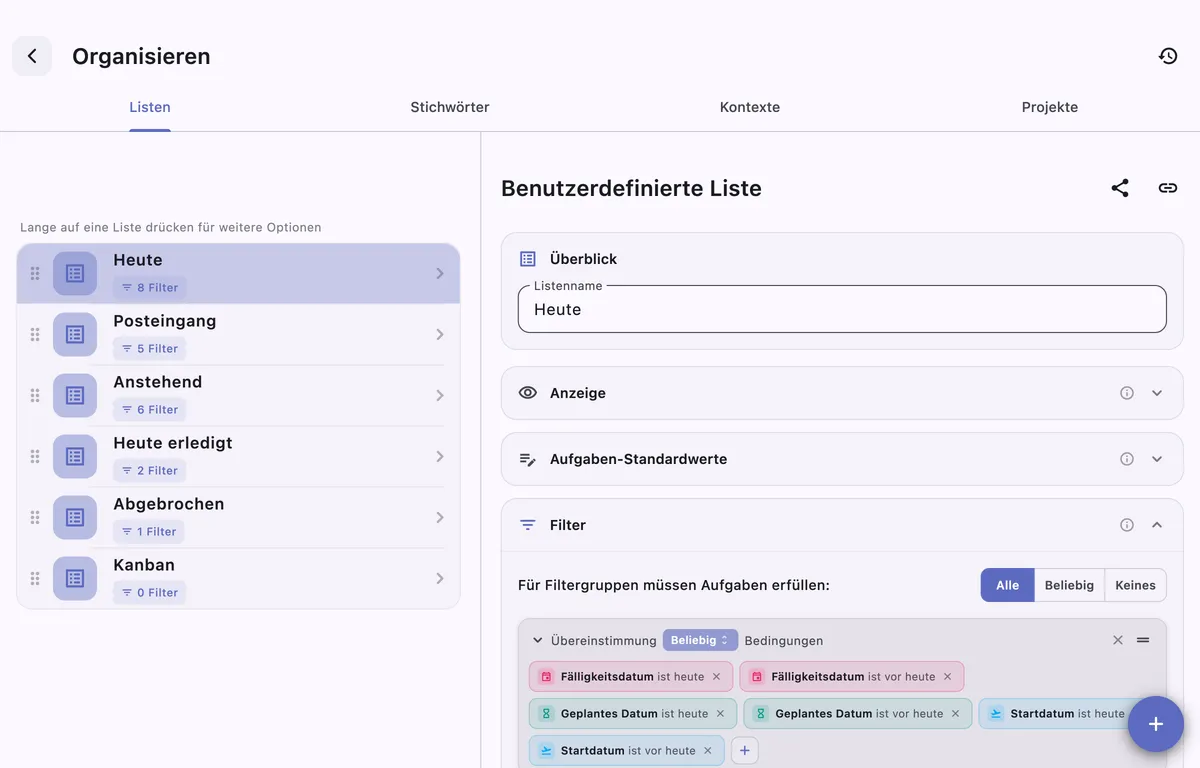The height and width of the screenshot is (768, 1200).
Task: Click the list icon of Heute erledigt
Action: point(75,457)
